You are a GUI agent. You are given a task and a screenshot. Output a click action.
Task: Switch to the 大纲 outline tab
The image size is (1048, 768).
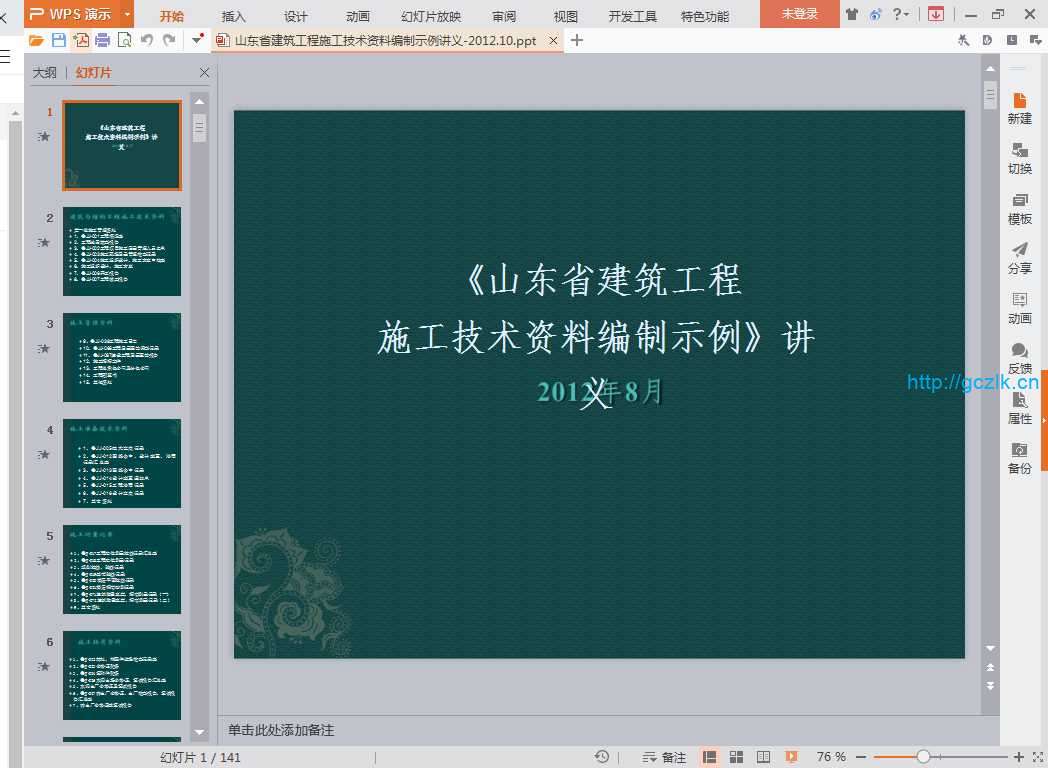[45, 73]
